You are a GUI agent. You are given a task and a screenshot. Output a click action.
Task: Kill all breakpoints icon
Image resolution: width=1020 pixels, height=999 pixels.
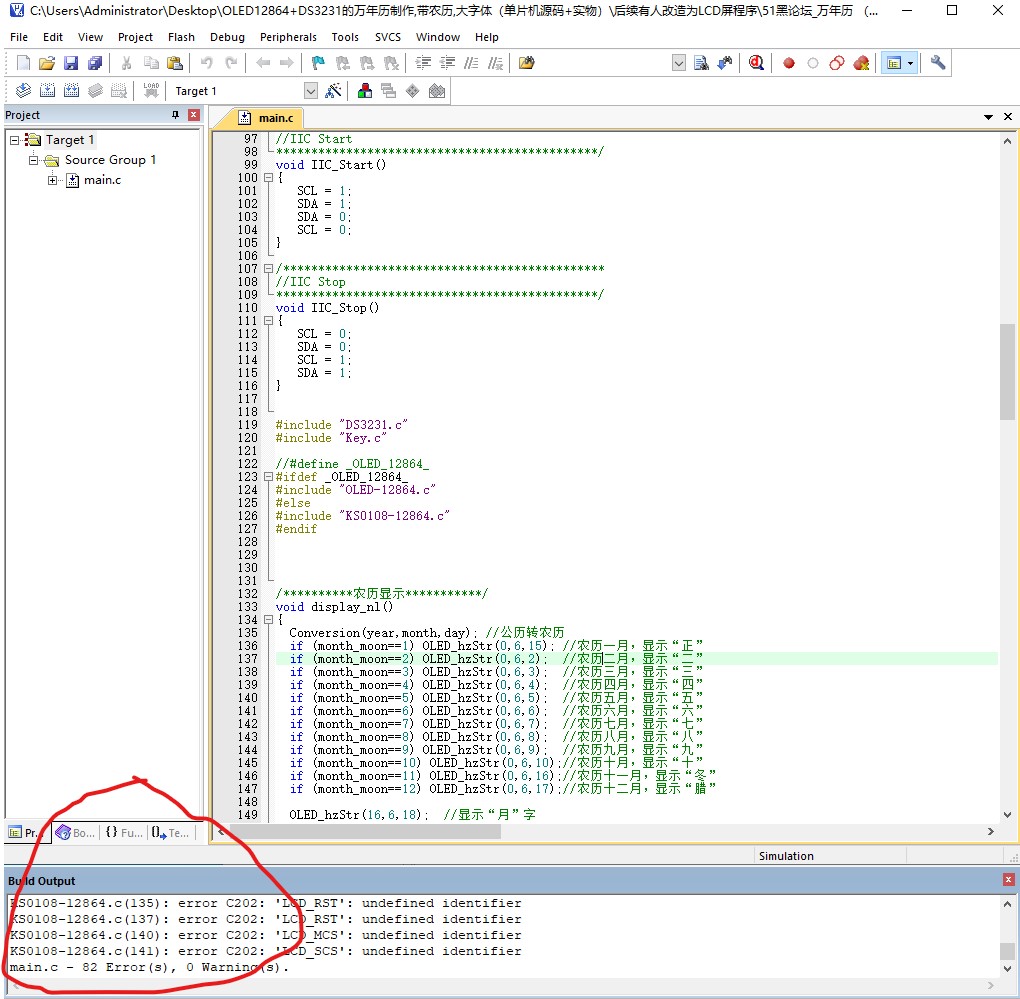tap(861, 63)
